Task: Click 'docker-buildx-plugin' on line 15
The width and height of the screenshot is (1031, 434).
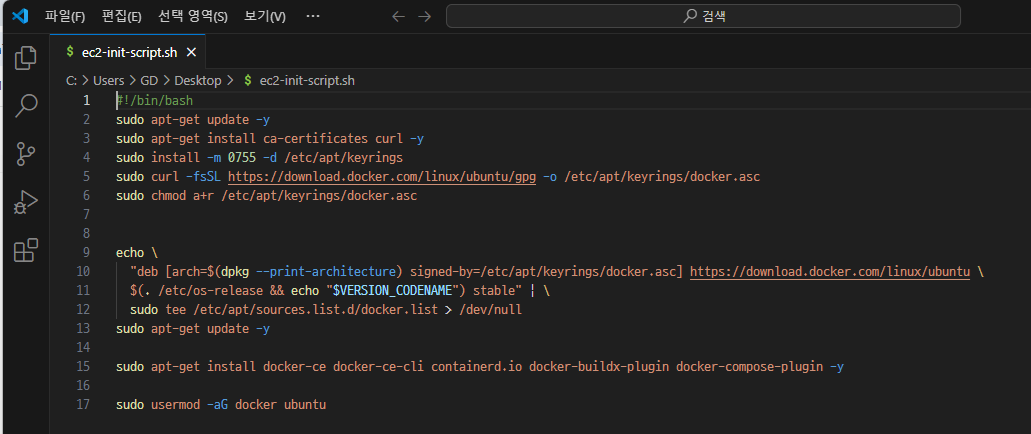Action: (599, 366)
